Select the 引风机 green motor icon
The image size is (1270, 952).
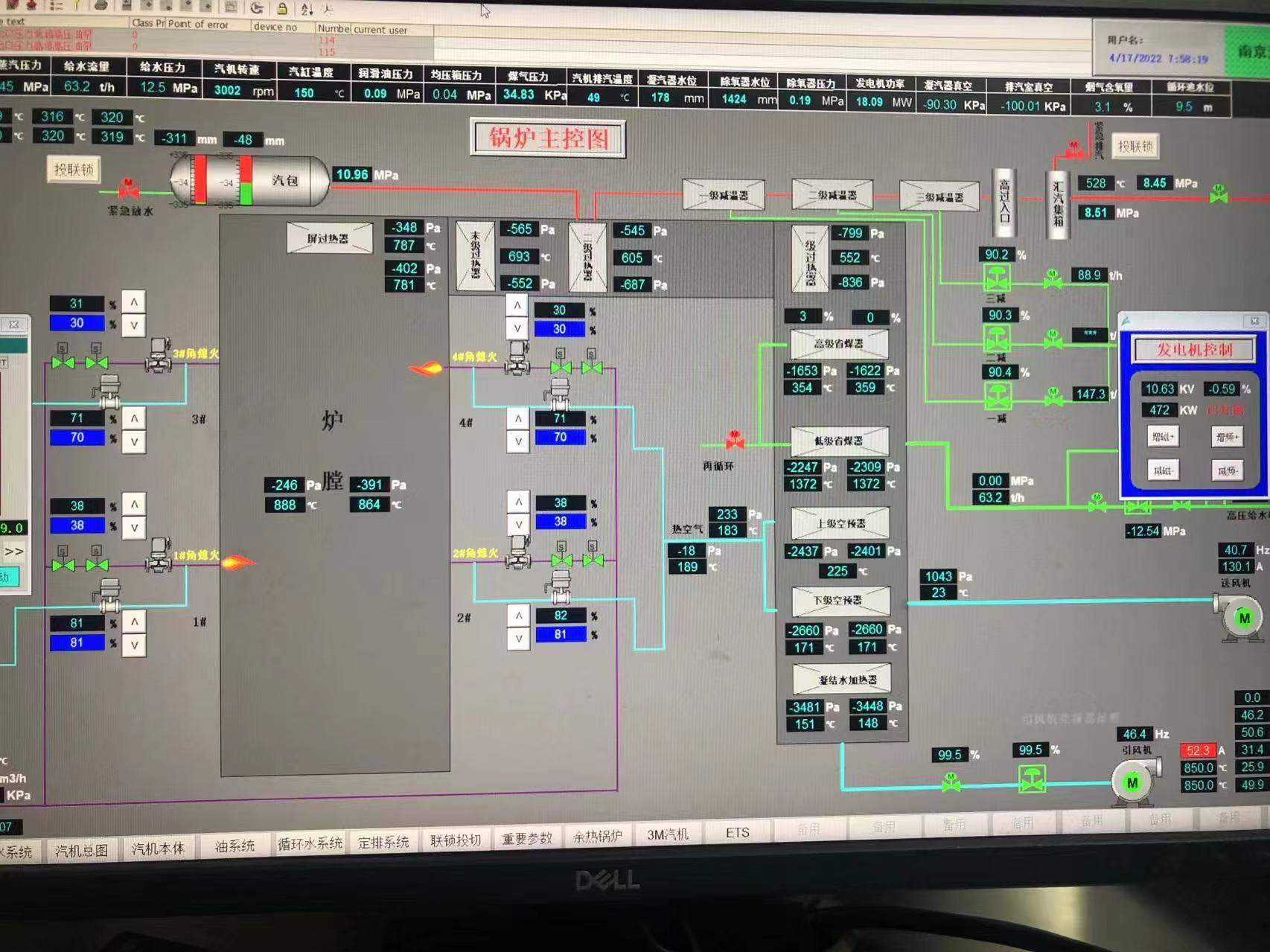(1132, 782)
